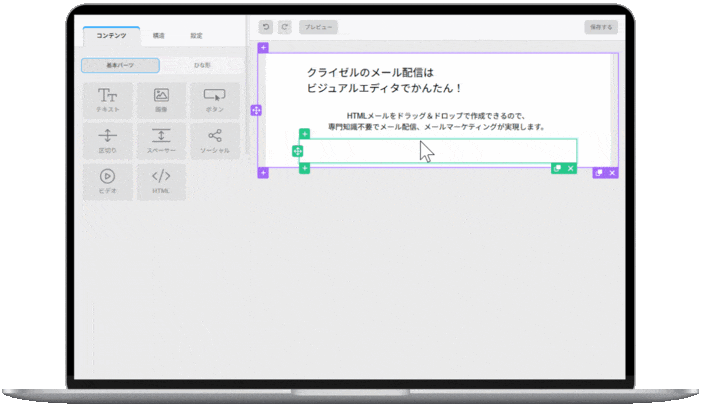Click the redo arrow button
702x408 pixels.
[284, 27]
